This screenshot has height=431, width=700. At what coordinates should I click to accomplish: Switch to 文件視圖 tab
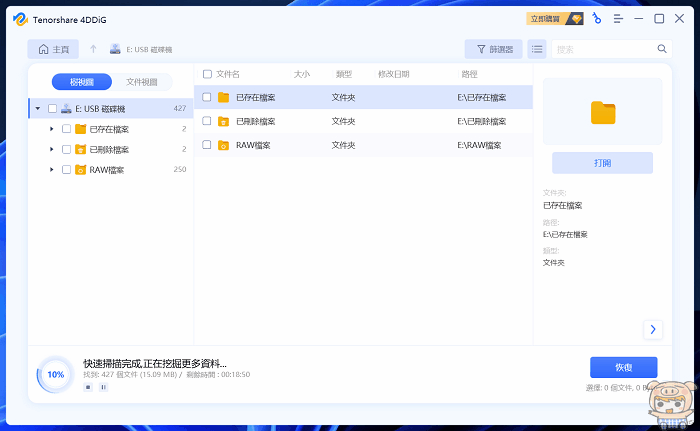click(141, 82)
